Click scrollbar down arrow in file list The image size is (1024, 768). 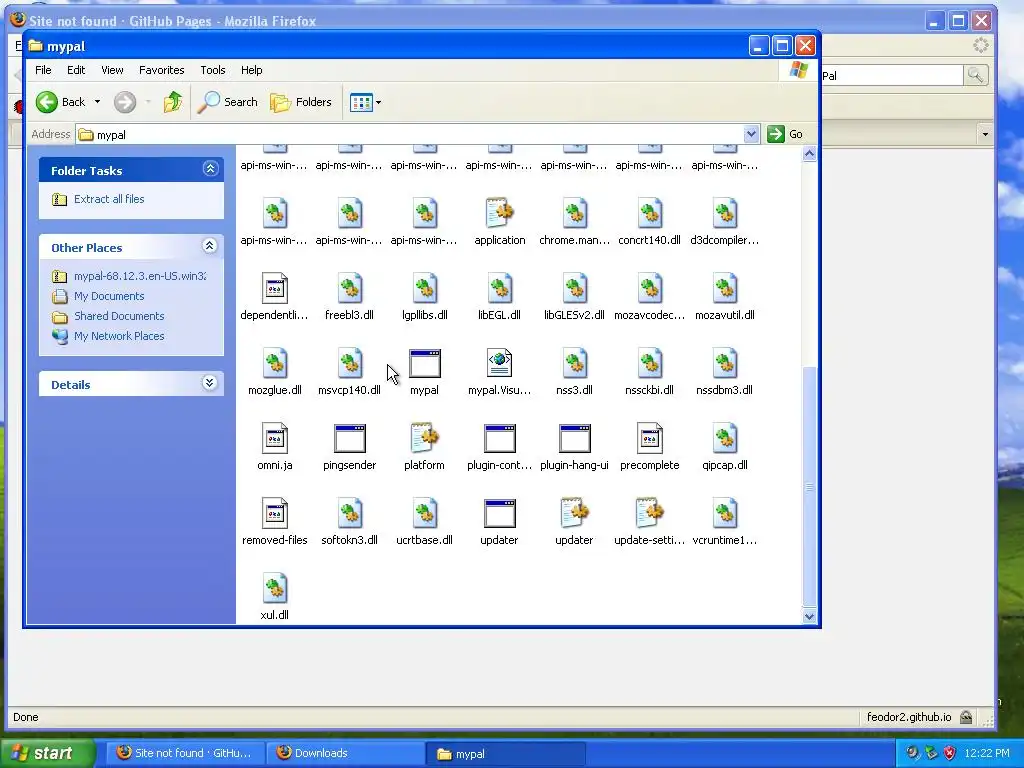pos(809,616)
